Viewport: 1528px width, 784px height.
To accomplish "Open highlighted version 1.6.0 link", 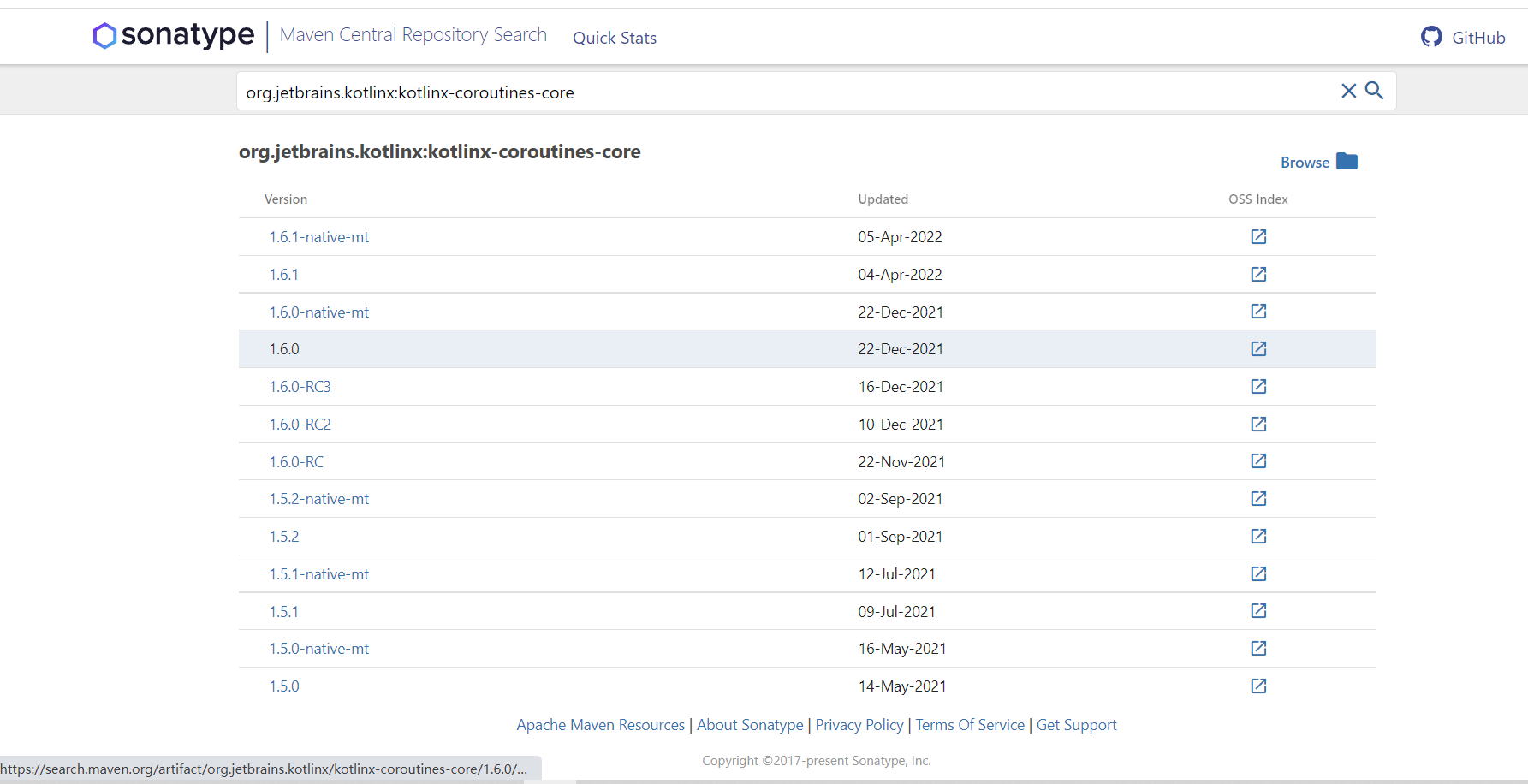I will point(284,349).
